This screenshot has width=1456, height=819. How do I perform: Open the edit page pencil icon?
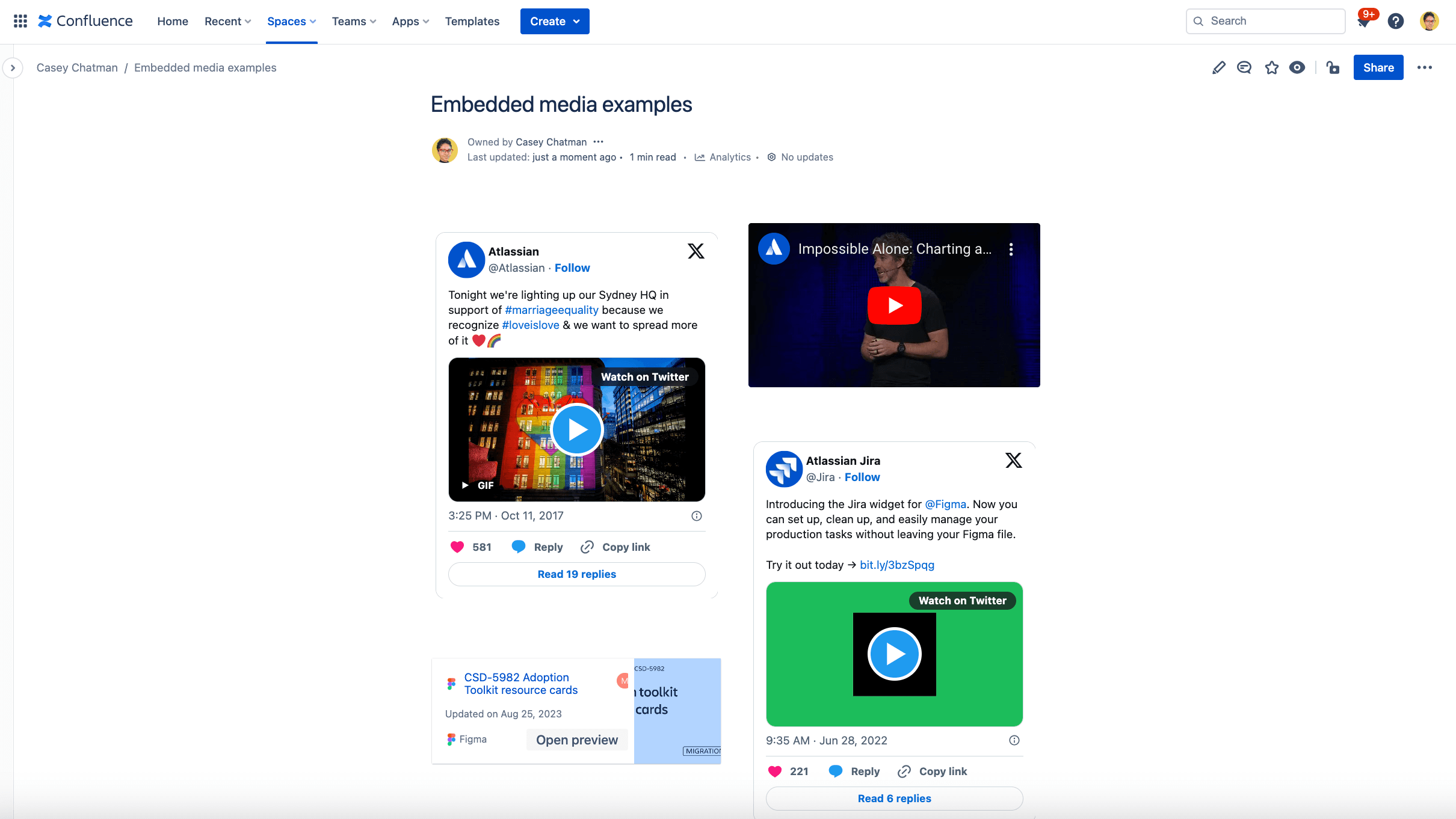(x=1218, y=67)
